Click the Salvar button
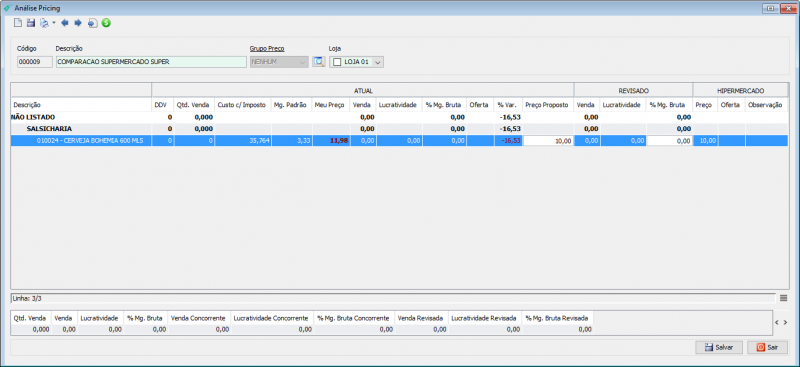This screenshot has height=367, width=800. pyautogui.click(x=719, y=347)
